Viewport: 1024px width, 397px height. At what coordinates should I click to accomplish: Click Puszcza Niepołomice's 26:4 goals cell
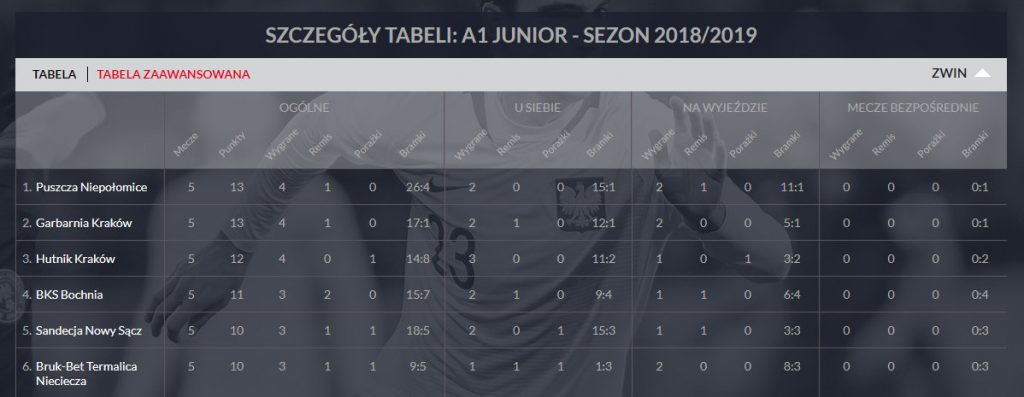click(417, 187)
